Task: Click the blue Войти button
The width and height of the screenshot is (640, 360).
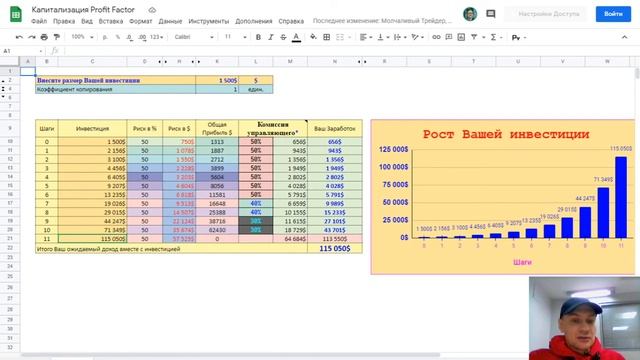Action: click(613, 14)
